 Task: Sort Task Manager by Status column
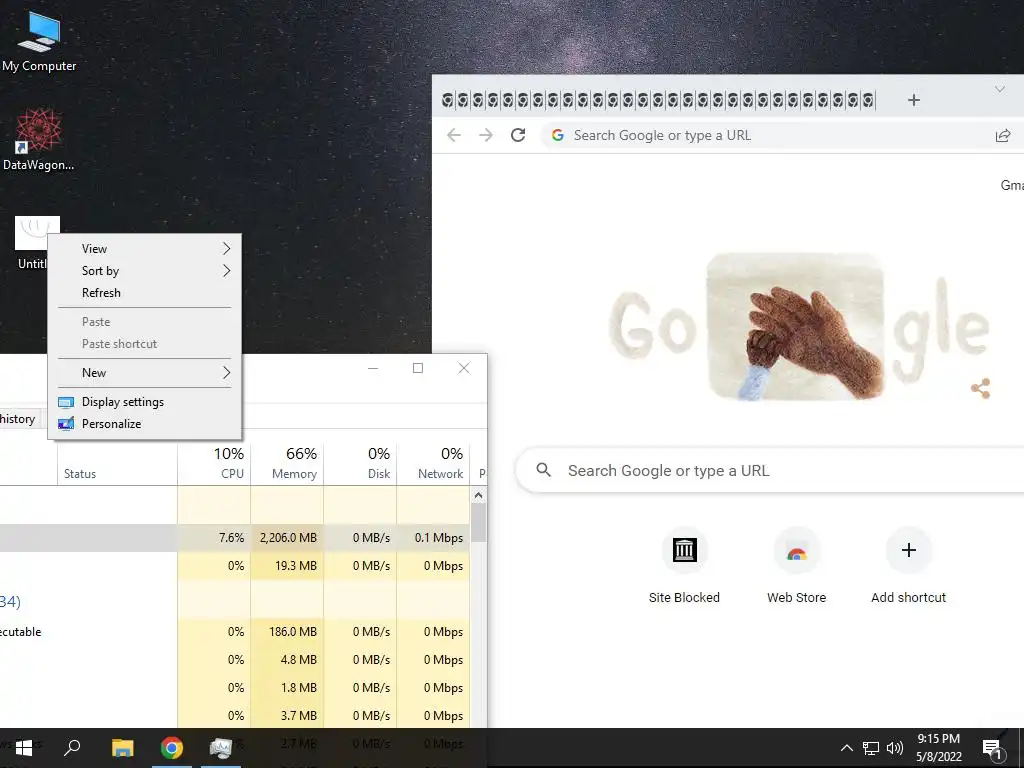pyautogui.click(x=118, y=463)
